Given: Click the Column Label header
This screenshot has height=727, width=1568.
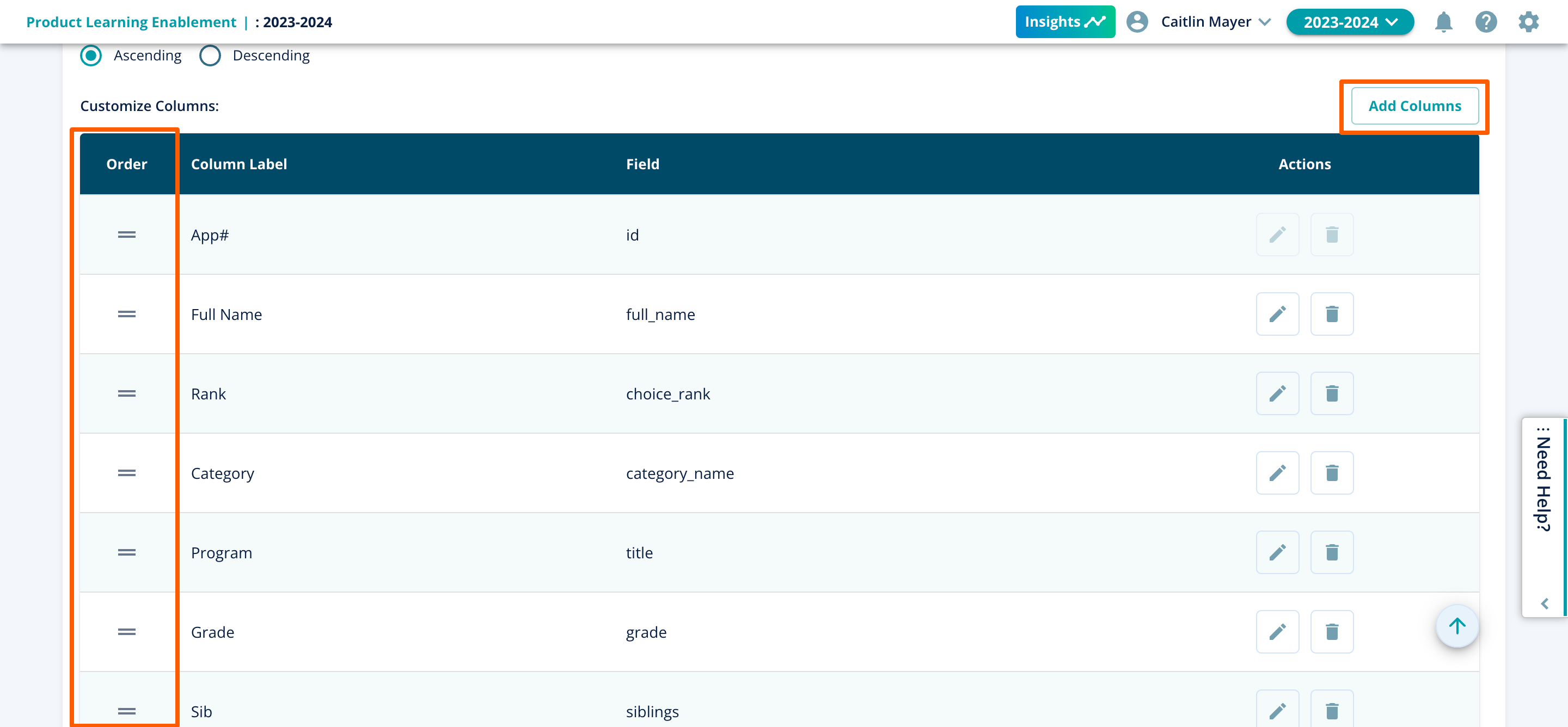Looking at the screenshot, I should tap(238, 164).
